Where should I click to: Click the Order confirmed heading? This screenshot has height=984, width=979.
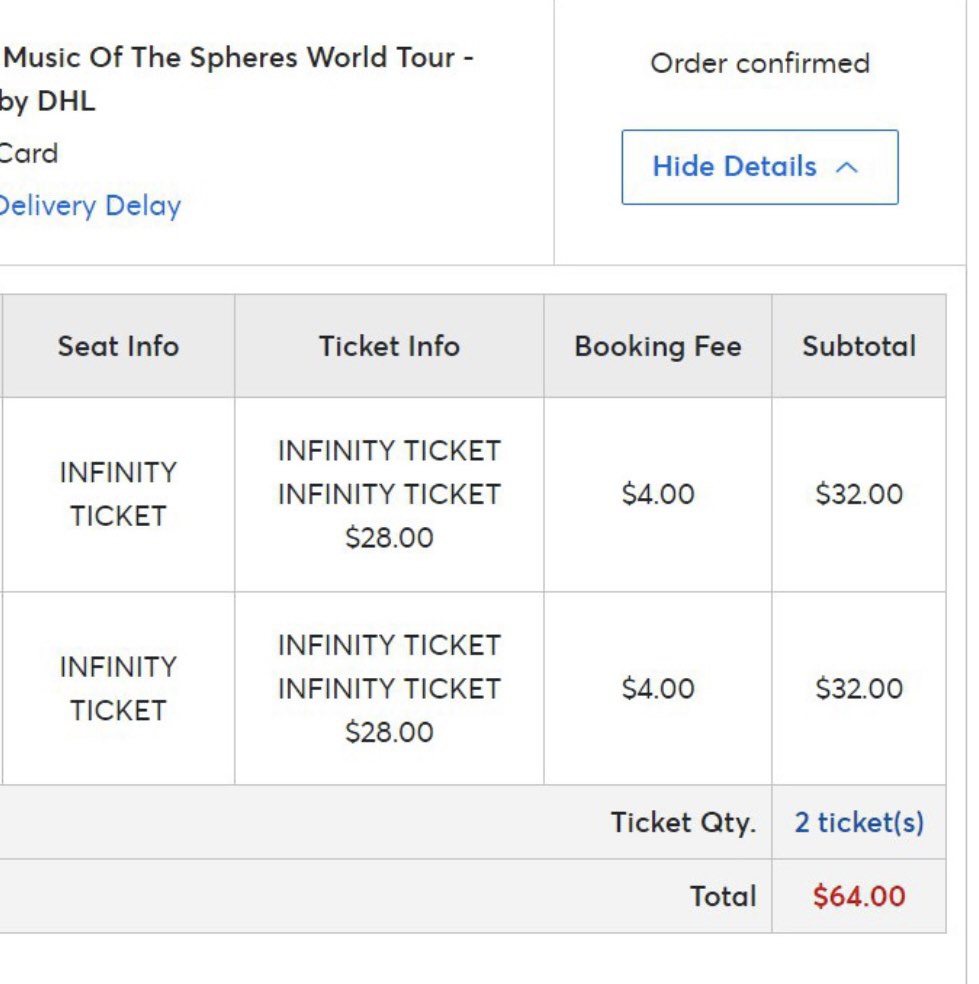pos(760,63)
